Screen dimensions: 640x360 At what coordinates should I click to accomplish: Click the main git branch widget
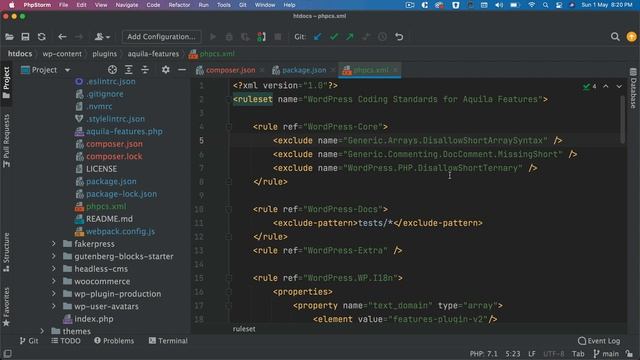coord(606,354)
